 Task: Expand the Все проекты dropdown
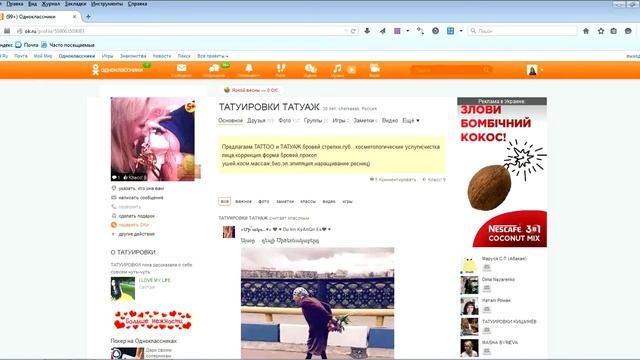[x=213, y=56]
